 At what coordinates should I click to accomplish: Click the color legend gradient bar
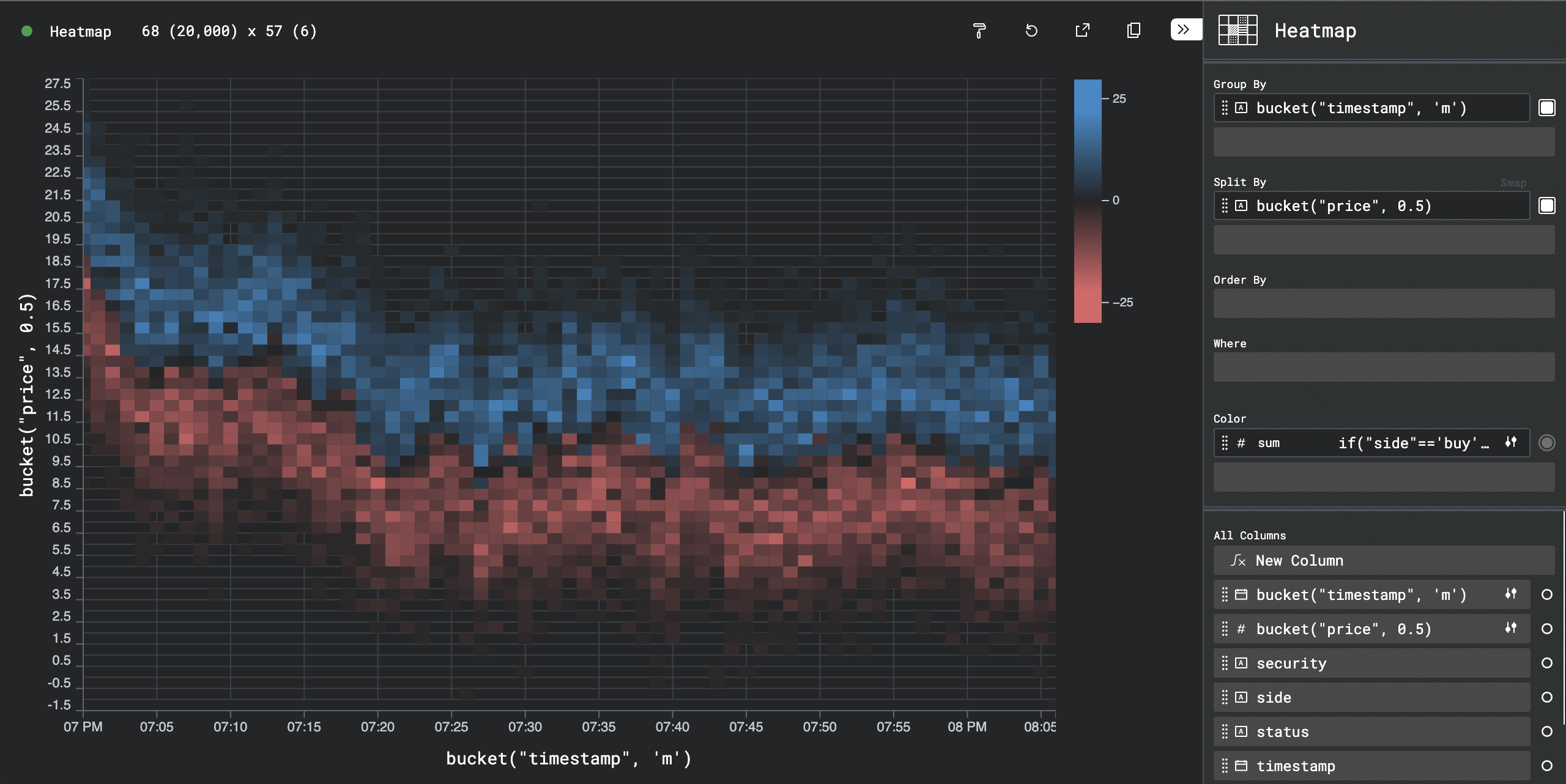1087,201
